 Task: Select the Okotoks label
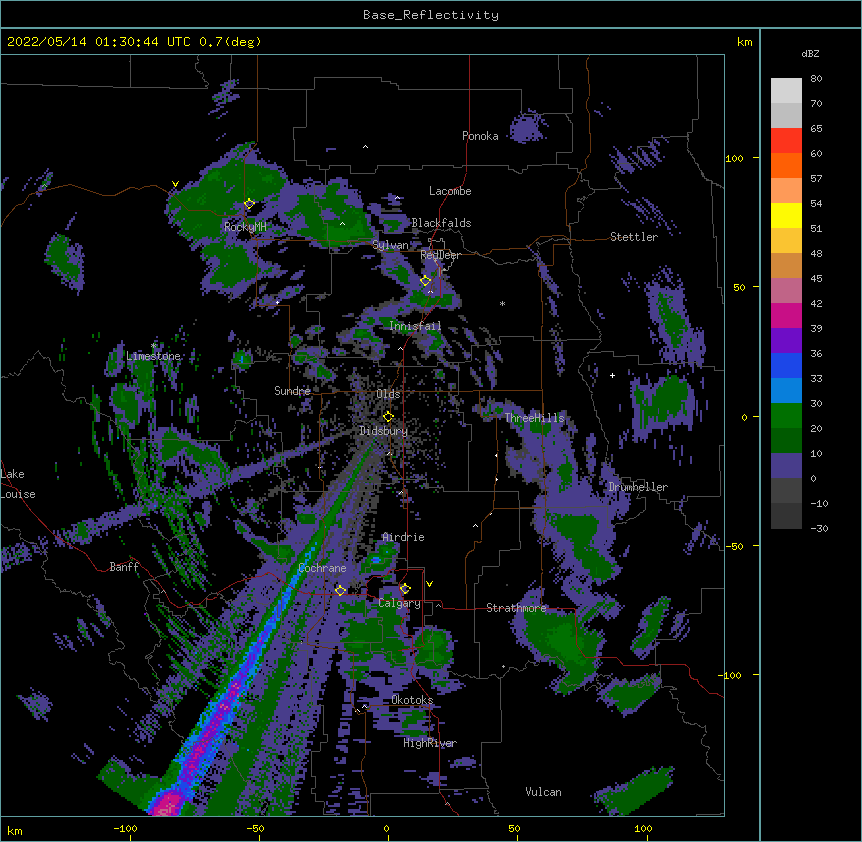point(412,700)
